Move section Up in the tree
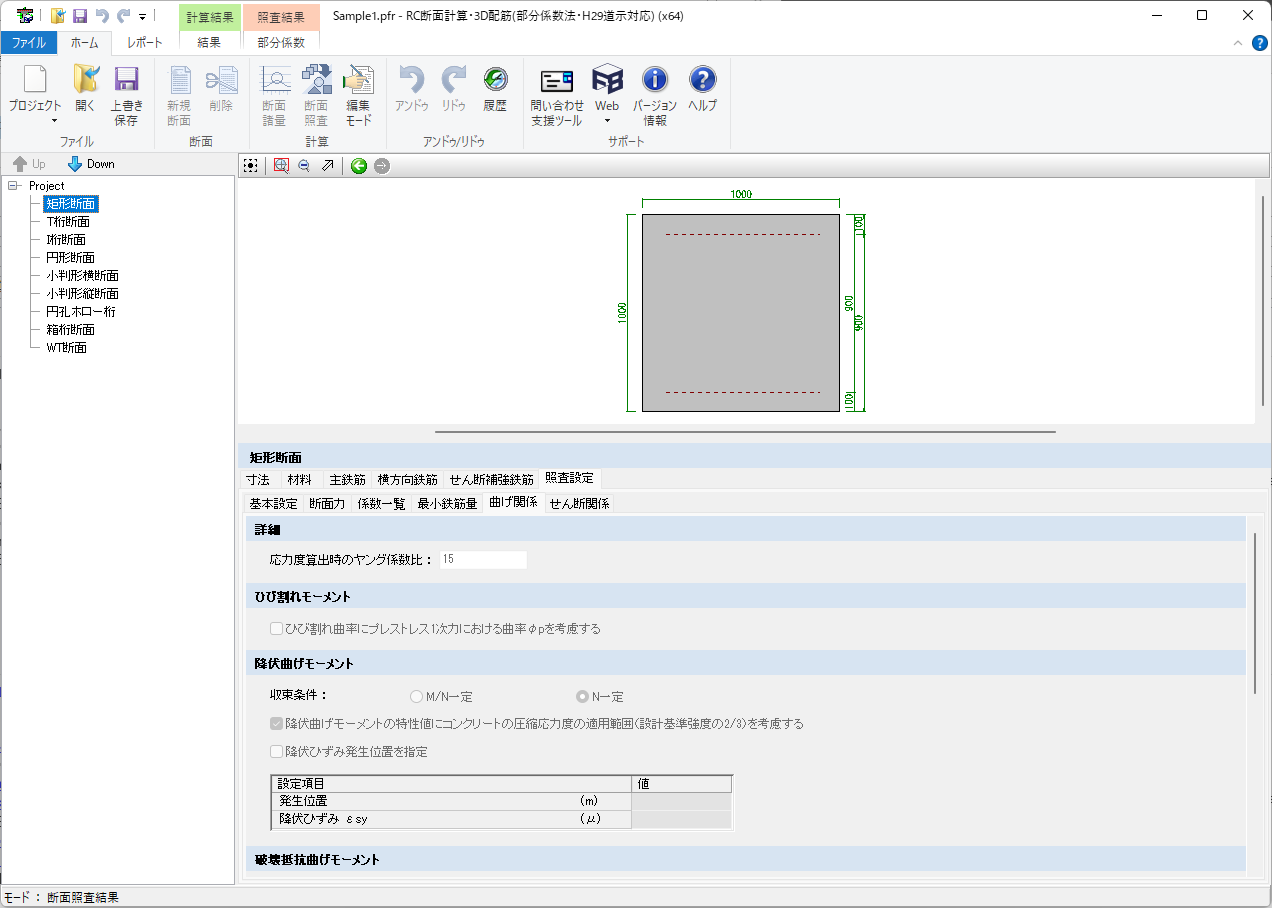This screenshot has height=908, width=1272. (29, 164)
